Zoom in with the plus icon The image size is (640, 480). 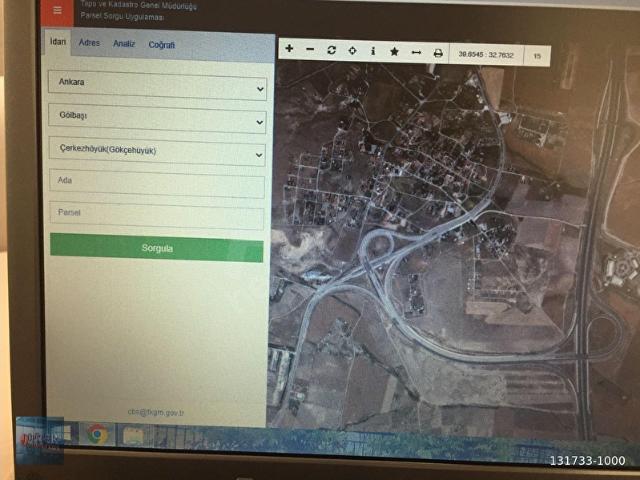click(x=289, y=49)
